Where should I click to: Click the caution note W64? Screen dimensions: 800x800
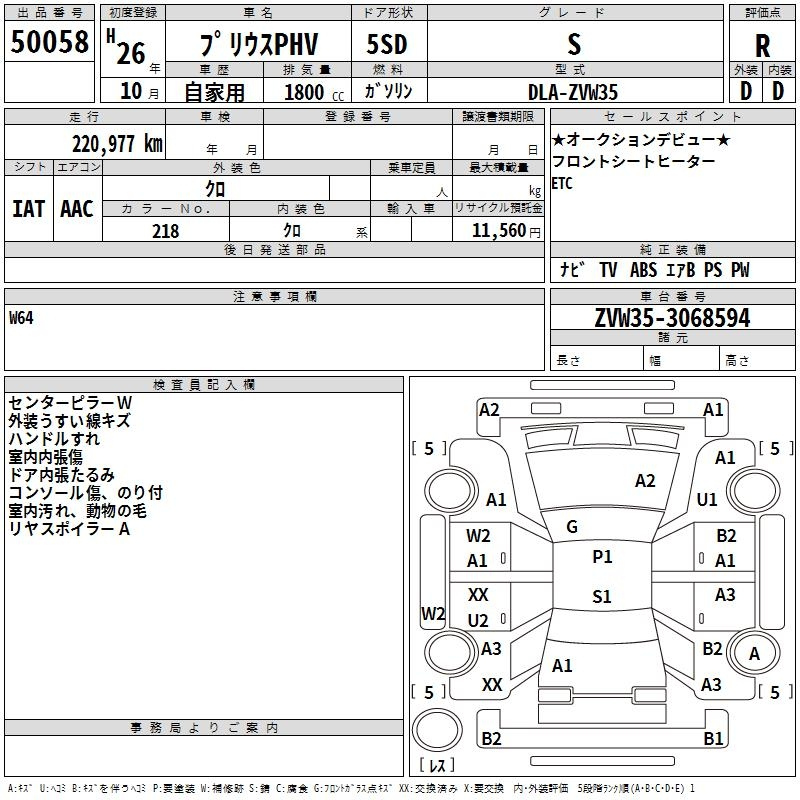coord(21,318)
